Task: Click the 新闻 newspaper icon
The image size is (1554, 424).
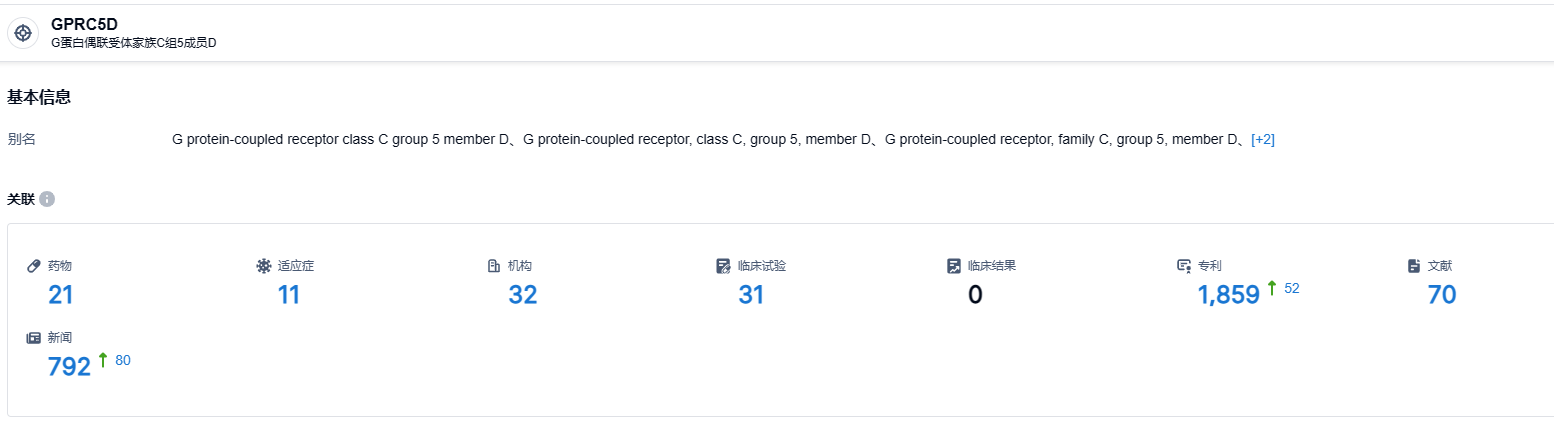Action: tap(34, 338)
